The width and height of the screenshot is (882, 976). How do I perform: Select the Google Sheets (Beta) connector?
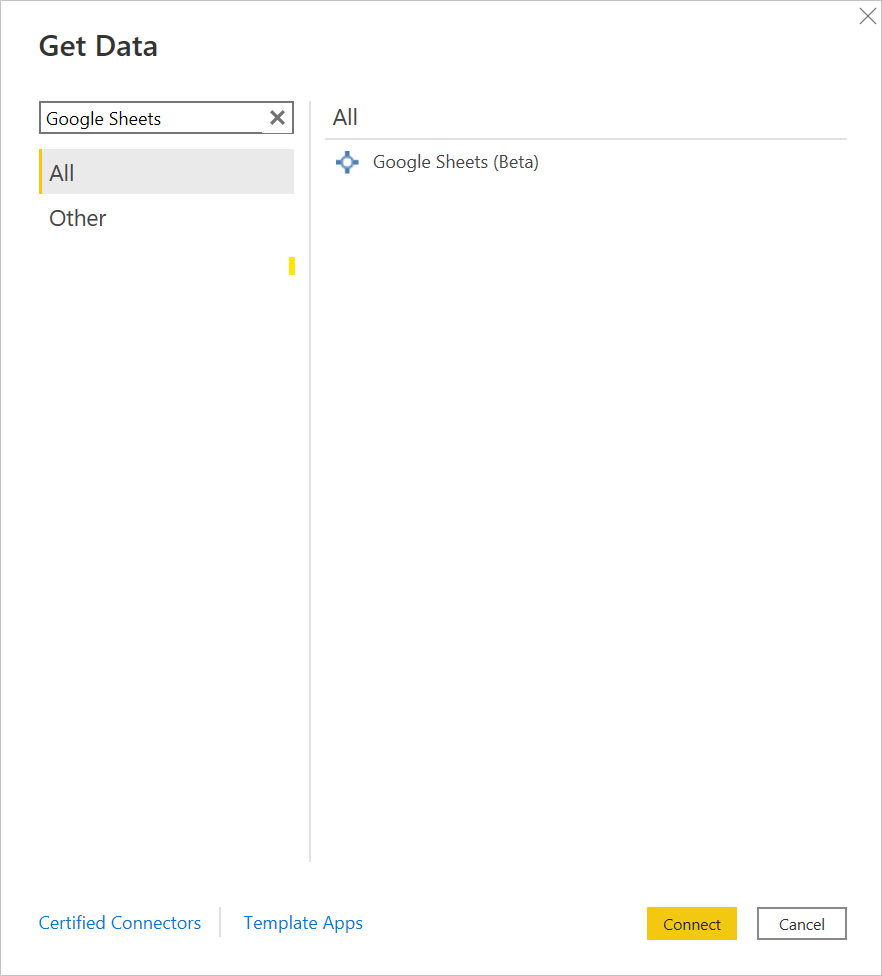pos(455,162)
